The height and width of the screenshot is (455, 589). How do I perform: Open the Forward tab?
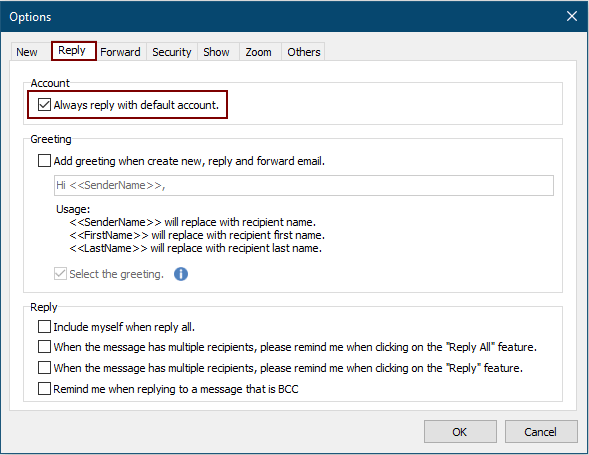[121, 52]
